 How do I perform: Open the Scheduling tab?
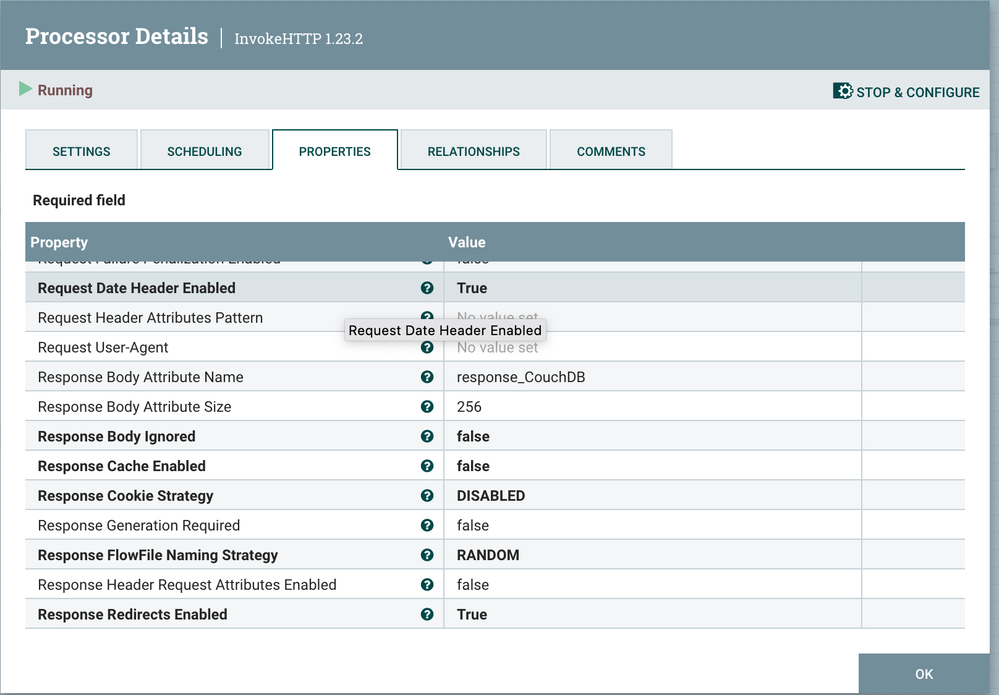pyautogui.click(x=205, y=150)
